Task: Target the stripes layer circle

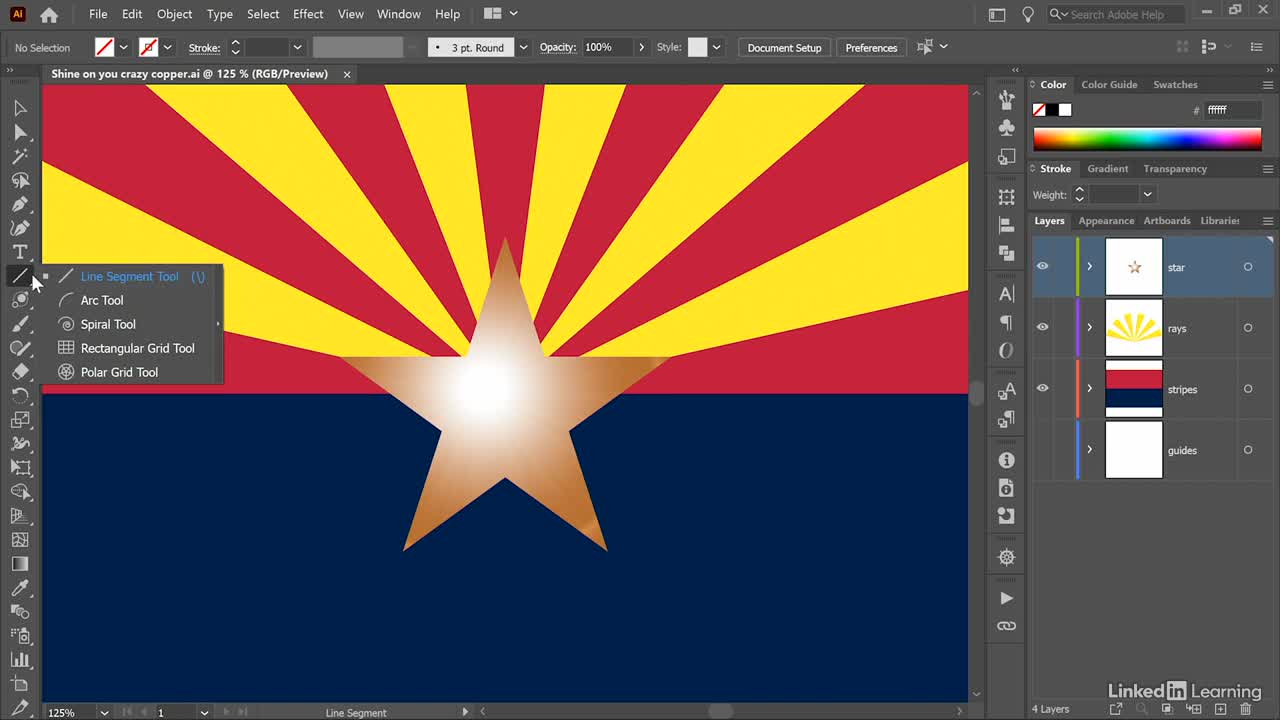Action: pyautogui.click(x=1248, y=389)
